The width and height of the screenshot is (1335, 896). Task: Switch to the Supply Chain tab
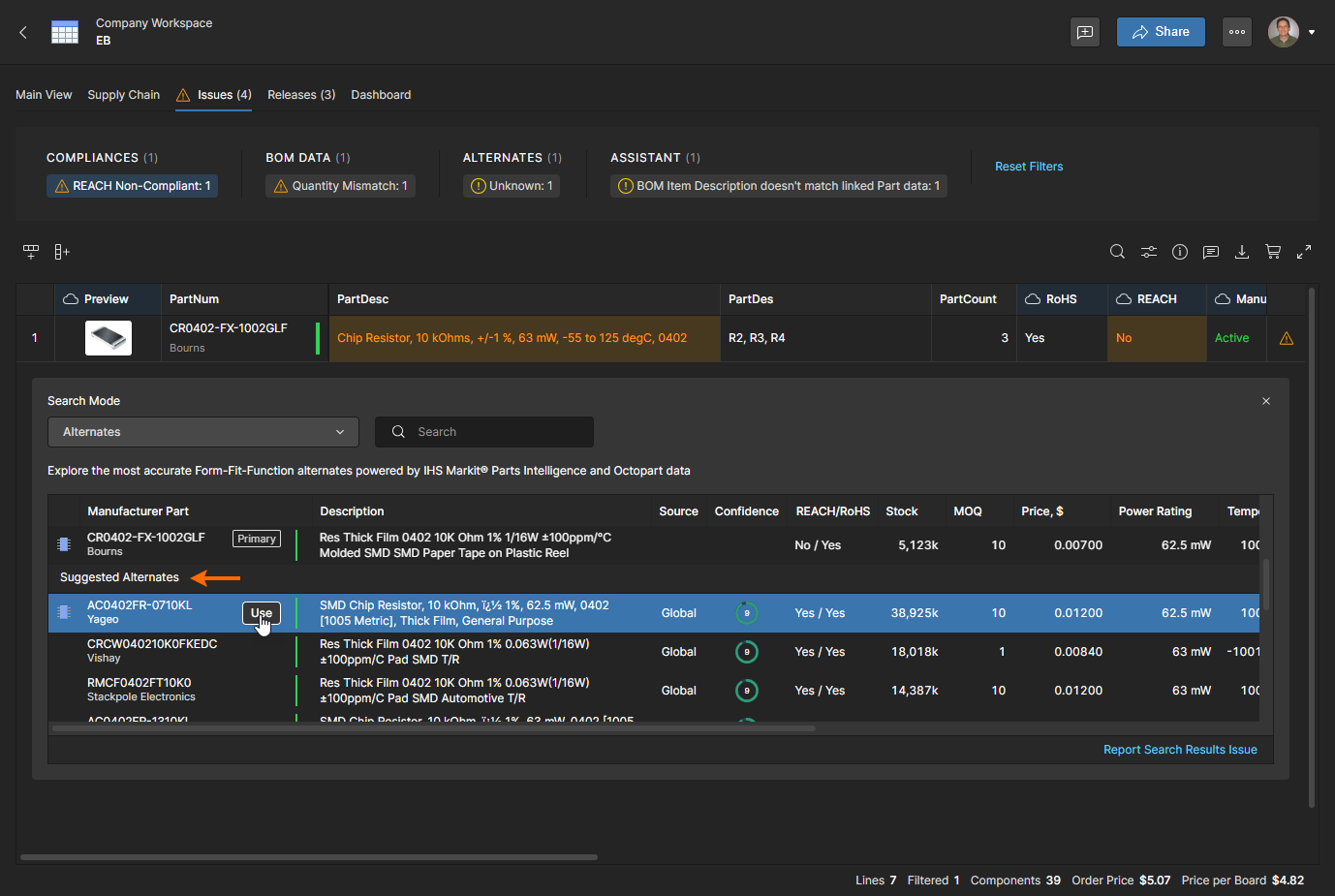tap(123, 95)
